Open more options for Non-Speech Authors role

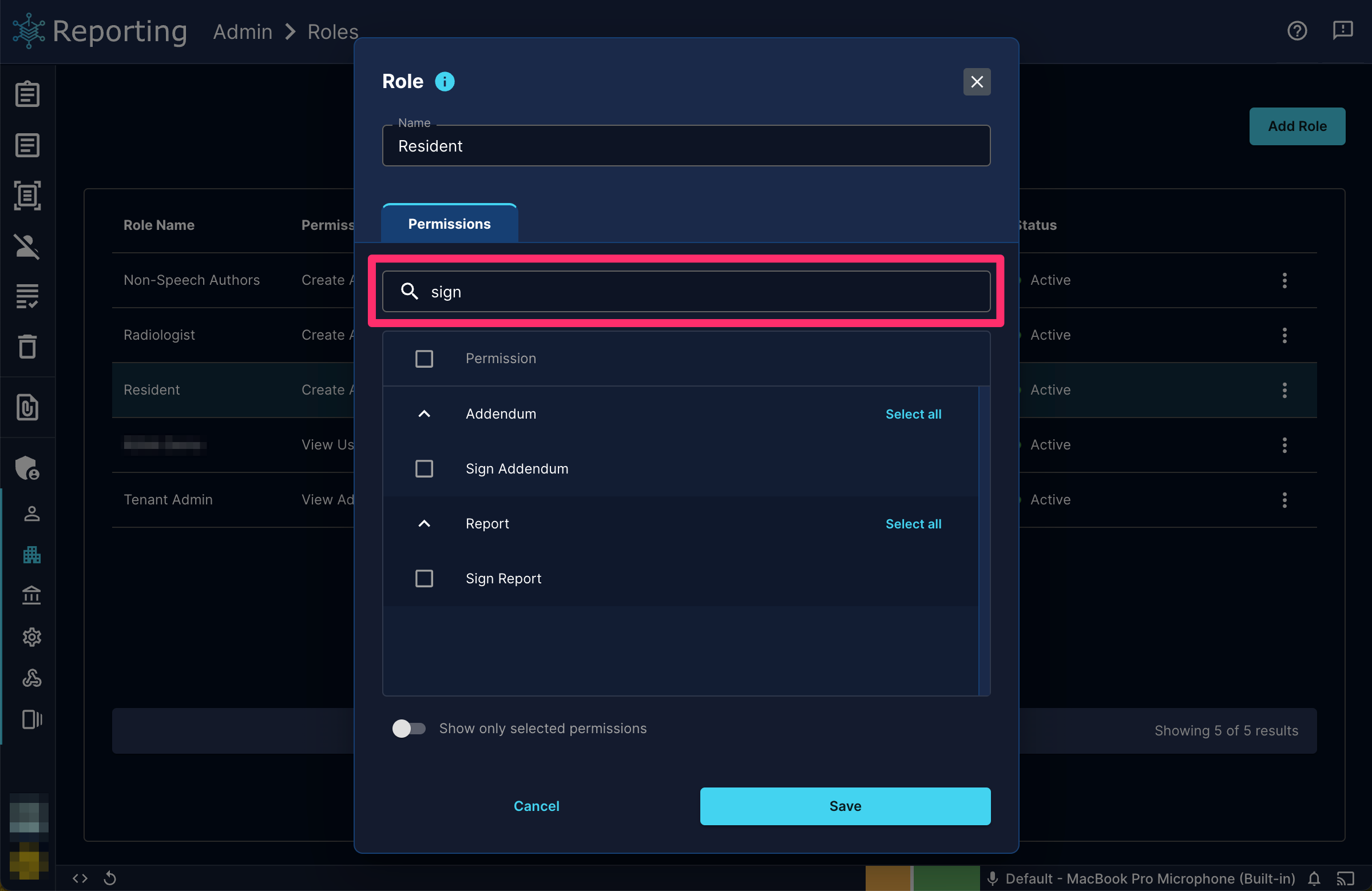pos(1284,280)
